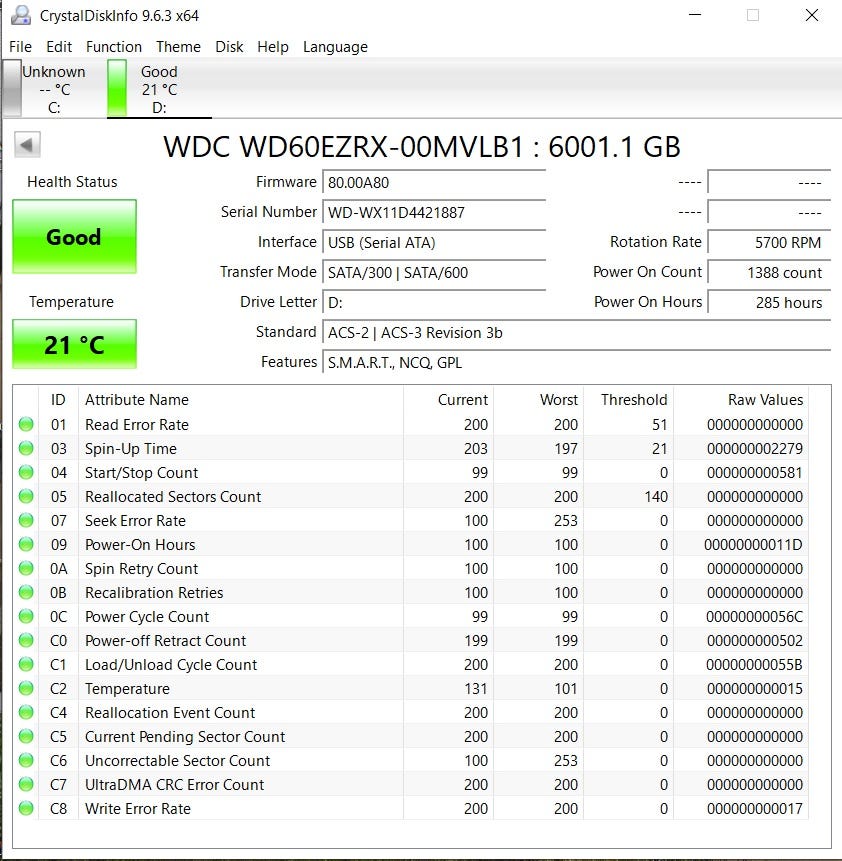Click the attribute name Seek Error Rate
The image size is (842, 861).
[135, 521]
